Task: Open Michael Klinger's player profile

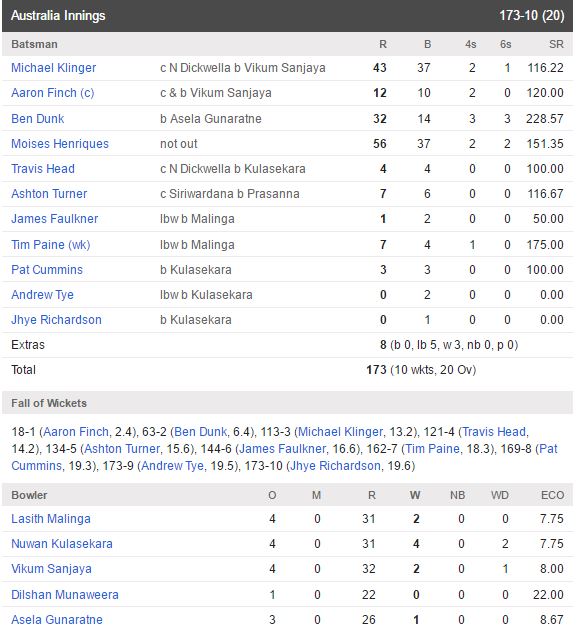Action: tap(54, 68)
